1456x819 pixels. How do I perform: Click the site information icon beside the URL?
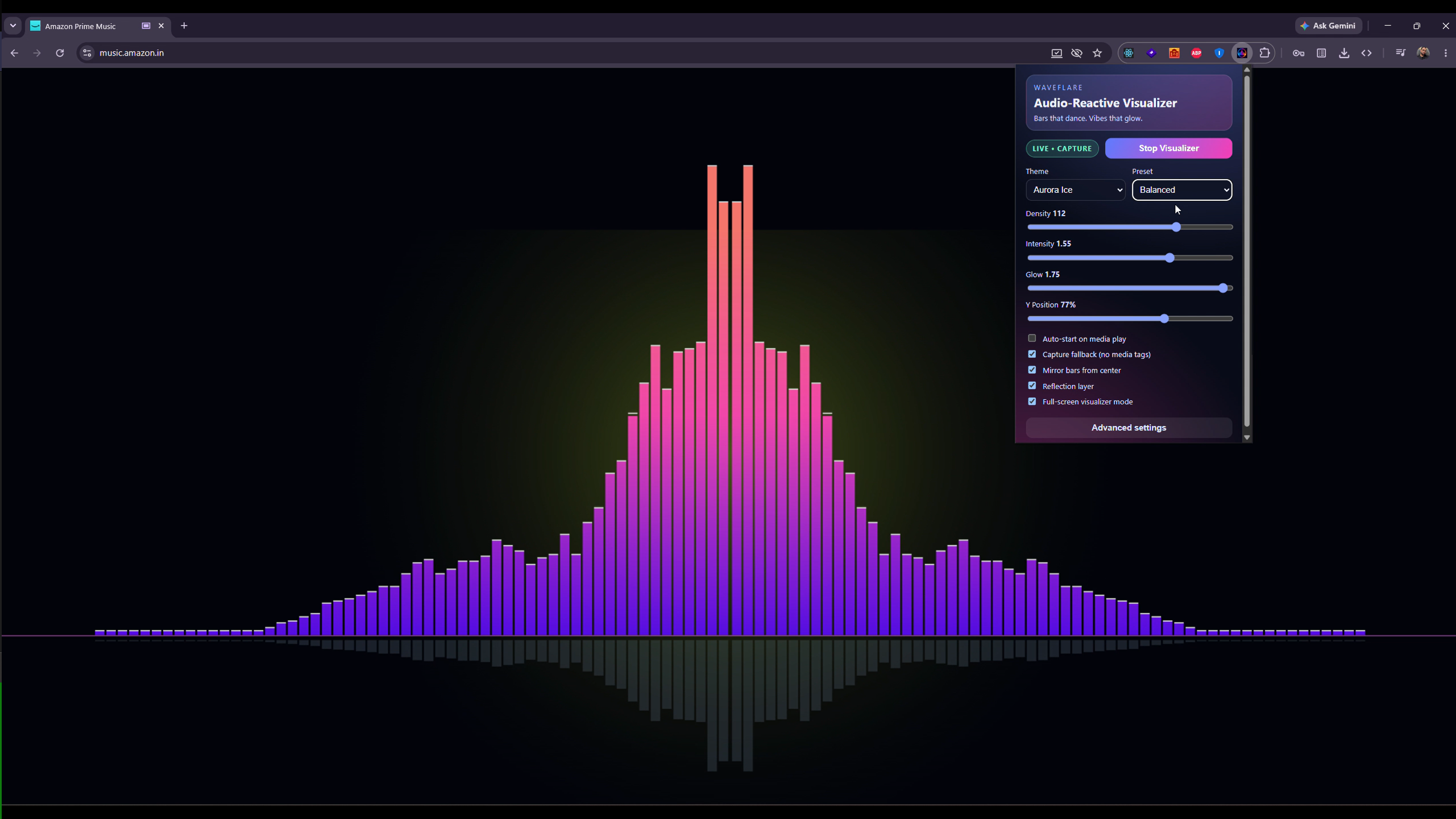coord(87,53)
